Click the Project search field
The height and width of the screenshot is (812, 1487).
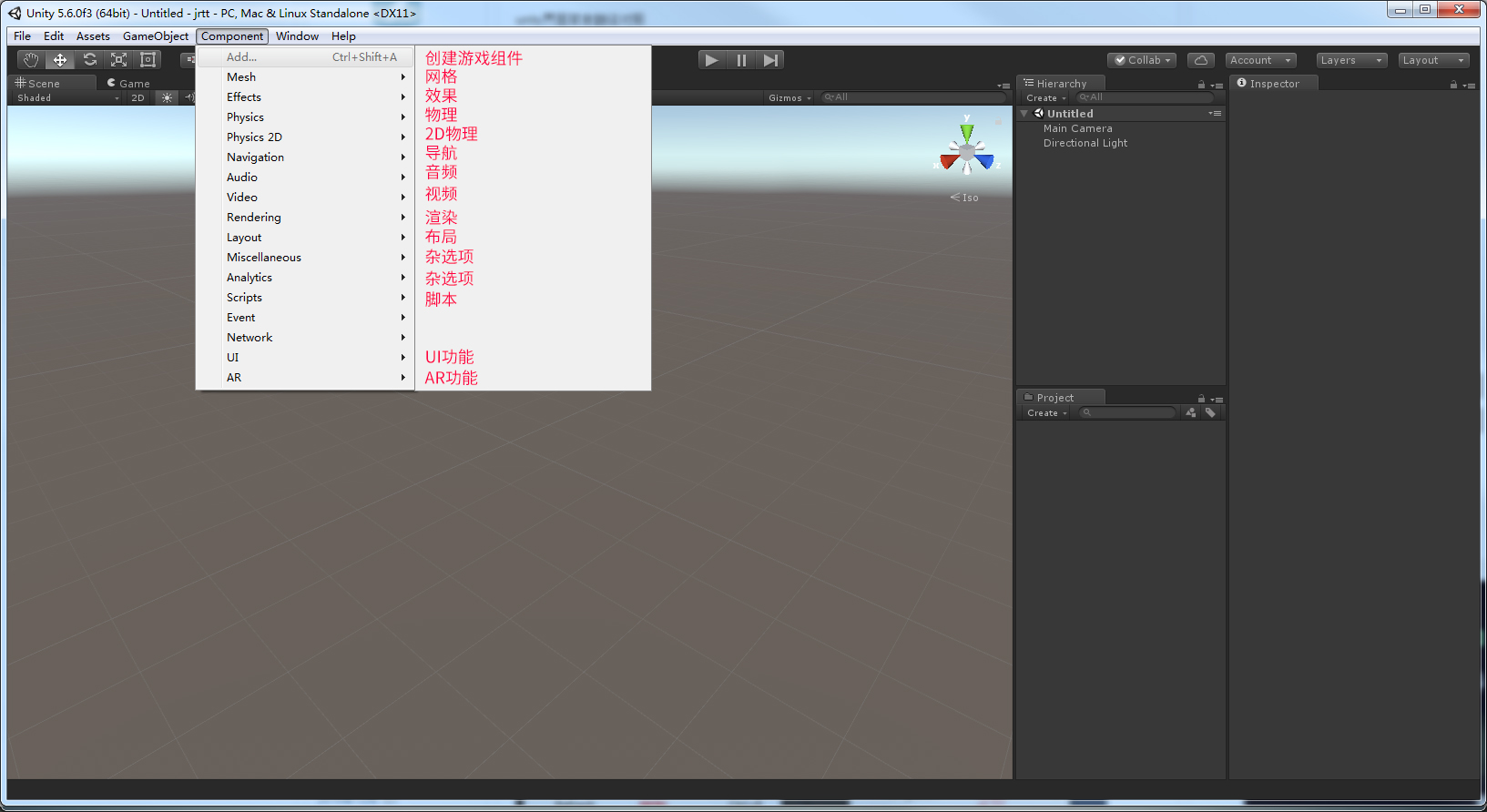[1127, 412]
